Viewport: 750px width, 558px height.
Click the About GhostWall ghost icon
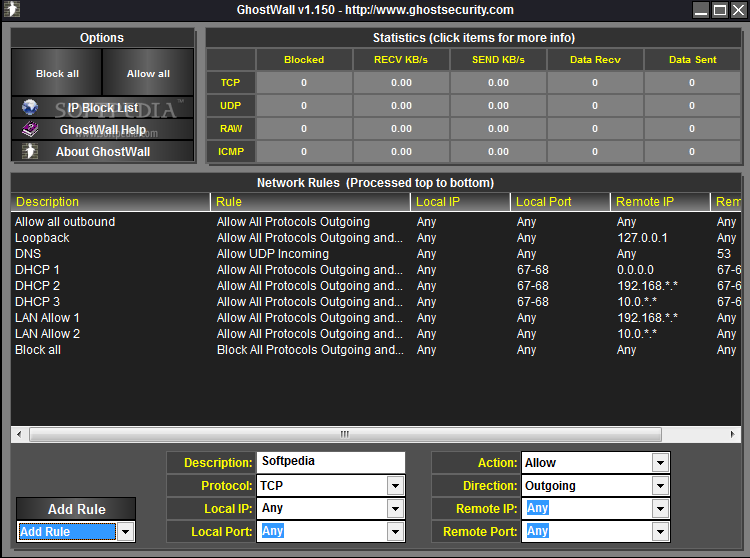[x=30, y=151]
